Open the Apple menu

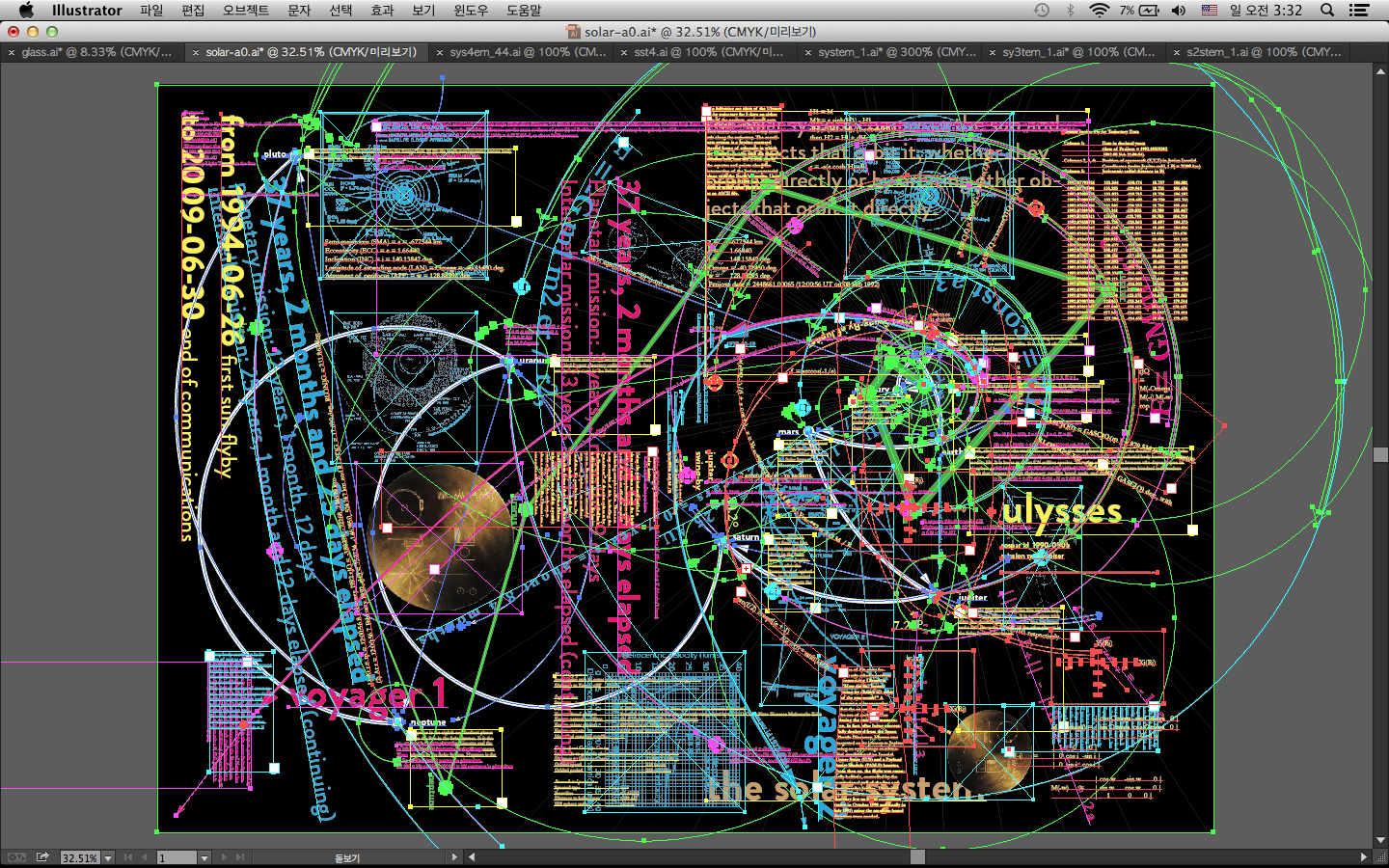pos(26,10)
